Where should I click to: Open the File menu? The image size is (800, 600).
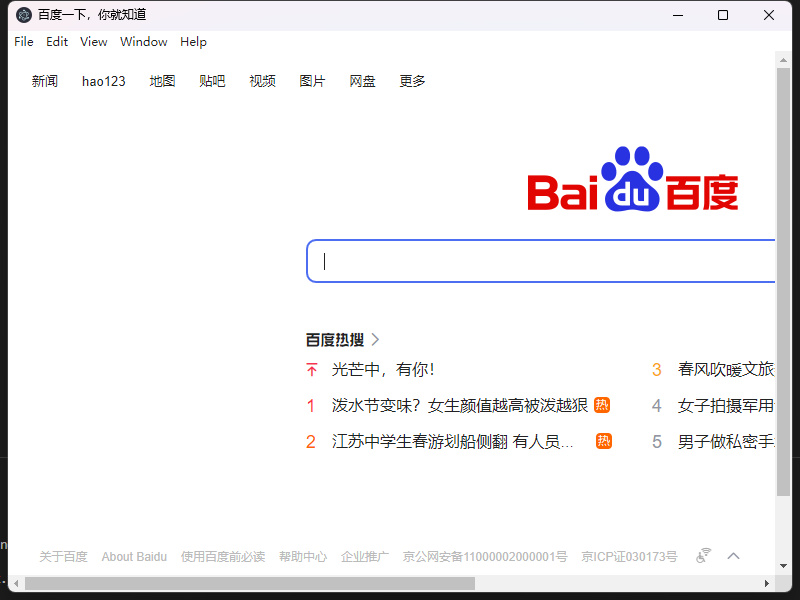[x=23, y=42]
